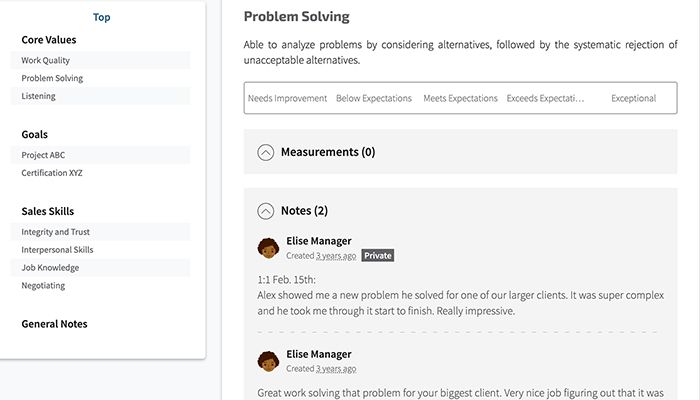Go to Problem Solving sidebar item
Screen dimensions: 700x400
click(x=52, y=79)
